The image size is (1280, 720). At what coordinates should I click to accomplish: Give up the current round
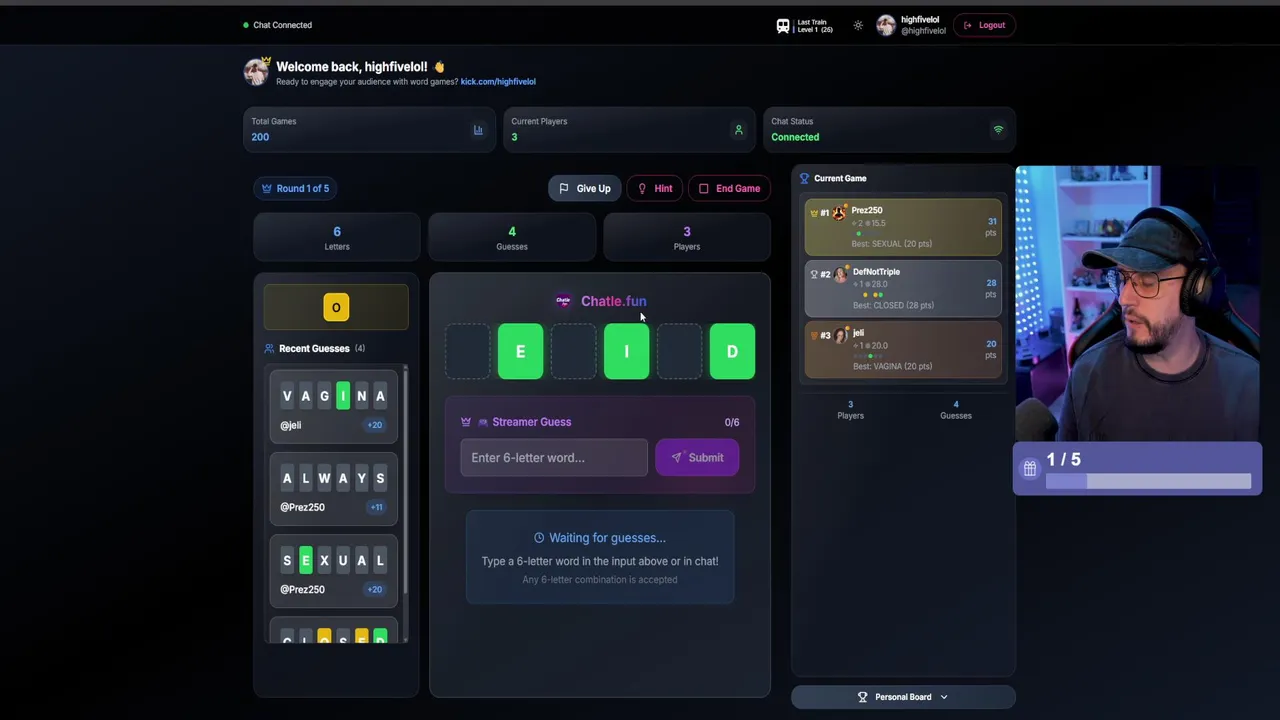coord(584,188)
